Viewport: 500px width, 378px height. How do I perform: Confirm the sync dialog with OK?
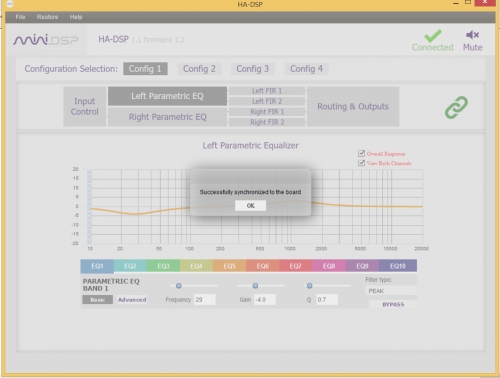[x=250, y=206]
